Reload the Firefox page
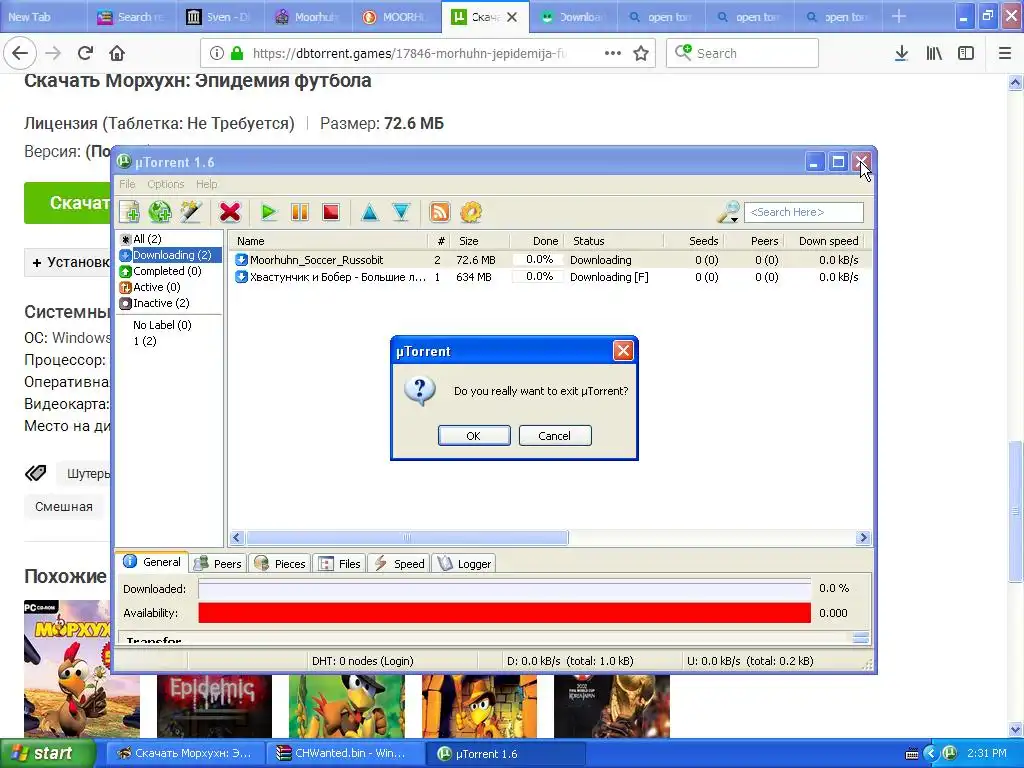This screenshot has width=1024, height=768. [x=85, y=53]
